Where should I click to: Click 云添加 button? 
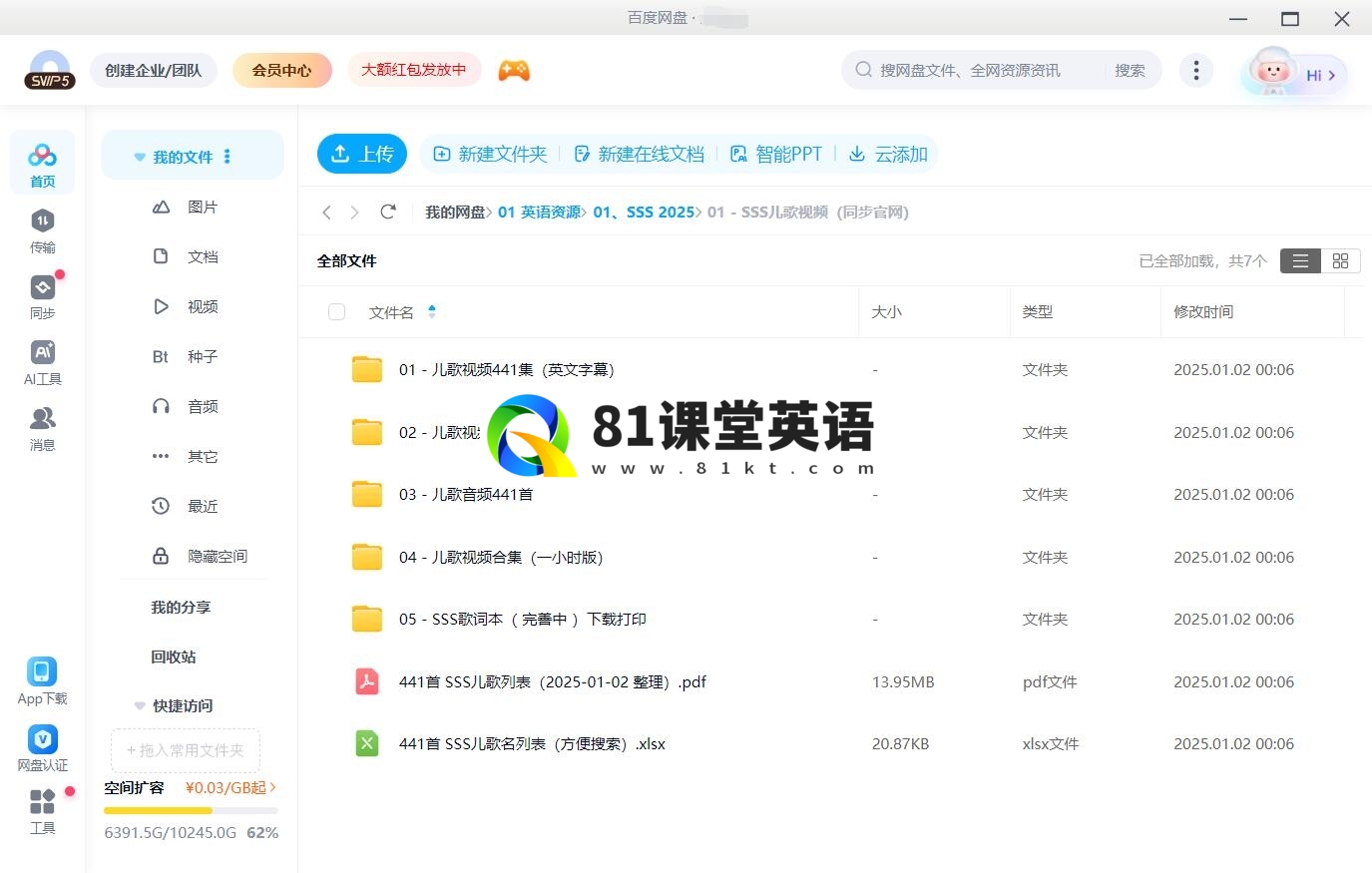click(888, 154)
